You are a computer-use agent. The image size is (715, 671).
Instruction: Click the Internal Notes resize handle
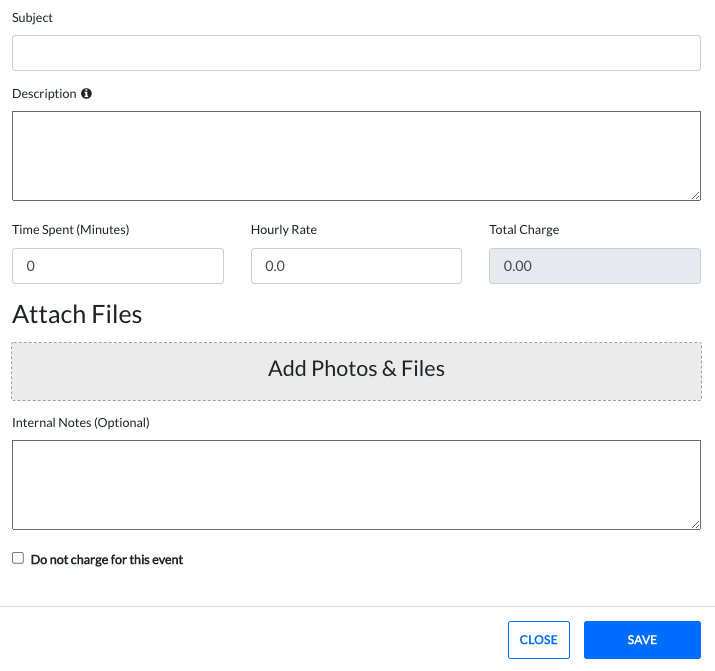(695, 523)
